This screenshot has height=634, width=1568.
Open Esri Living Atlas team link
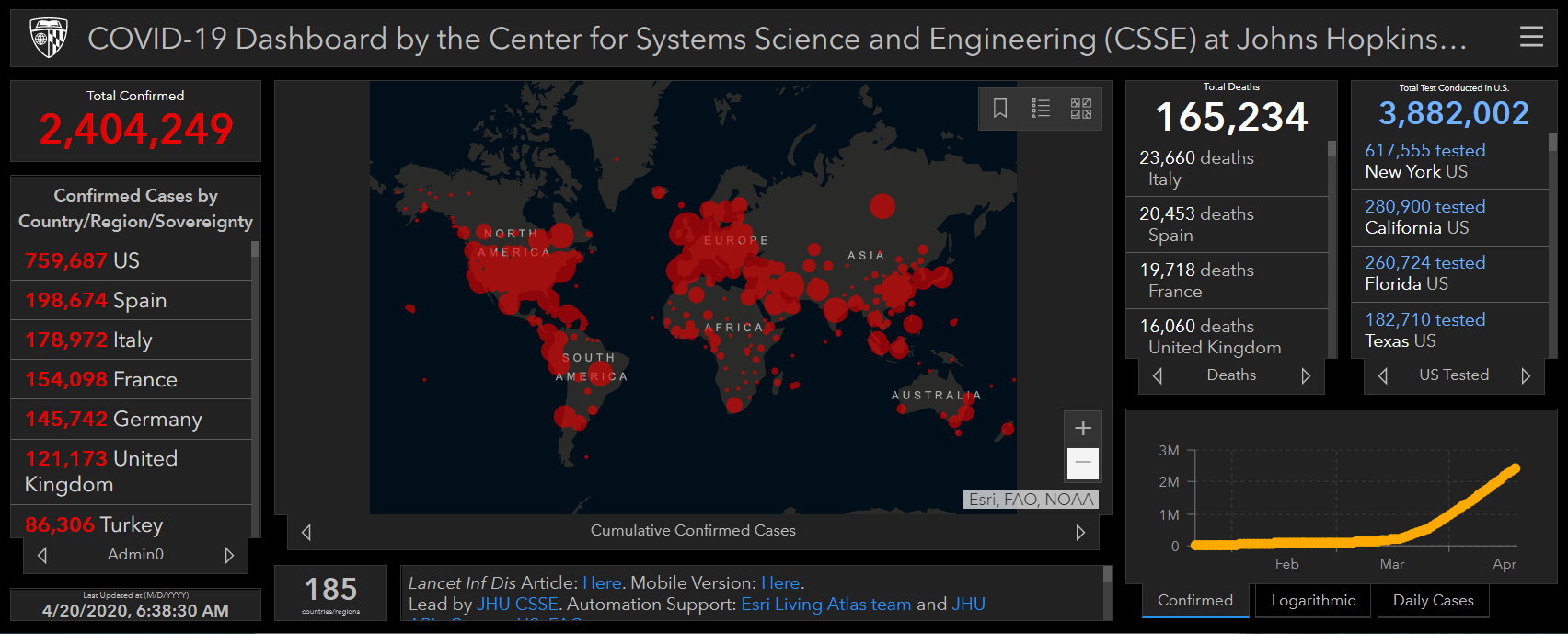[x=826, y=604]
